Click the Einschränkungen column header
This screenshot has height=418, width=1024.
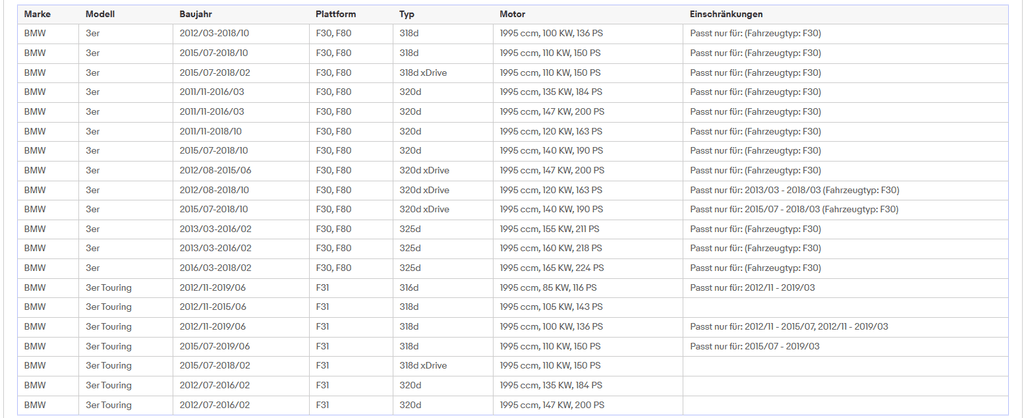[726, 14]
